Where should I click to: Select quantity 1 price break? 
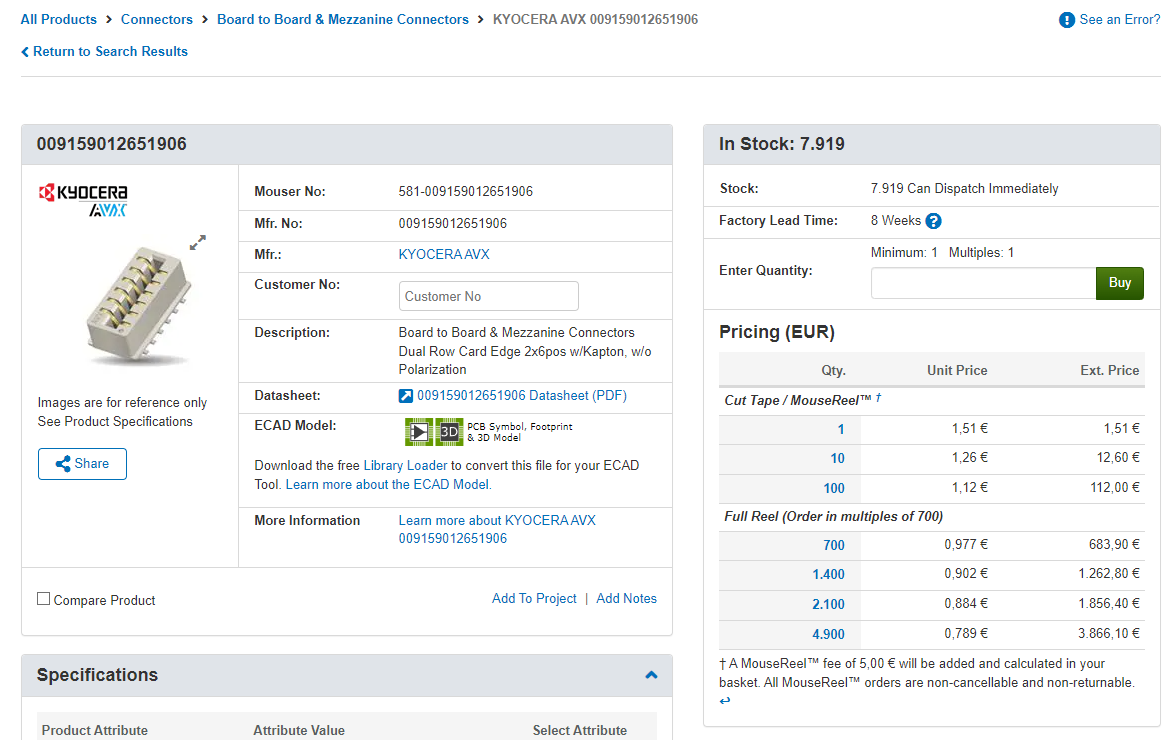click(x=841, y=429)
